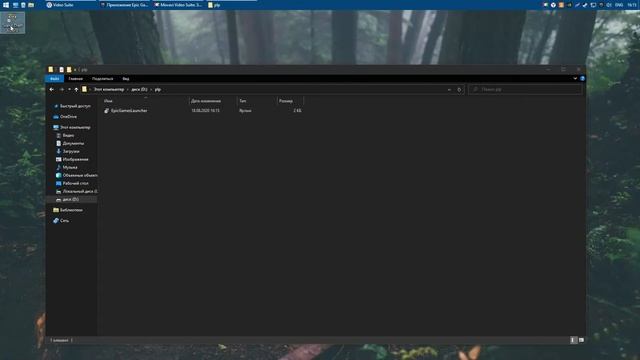Open Локальный диск in navigation pane
The height and width of the screenshot is (360, 640).
tap(80, 191)
